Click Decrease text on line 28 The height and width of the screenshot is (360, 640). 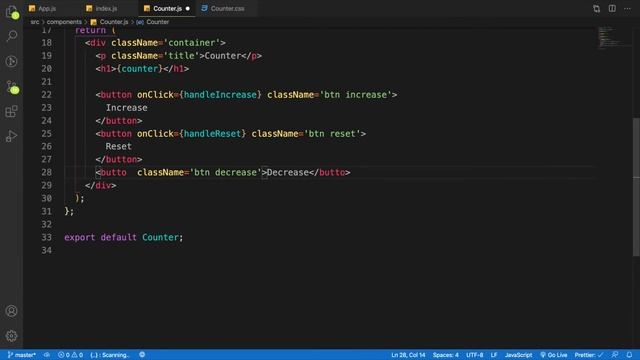pyautogui.click(x=287, y=172)
